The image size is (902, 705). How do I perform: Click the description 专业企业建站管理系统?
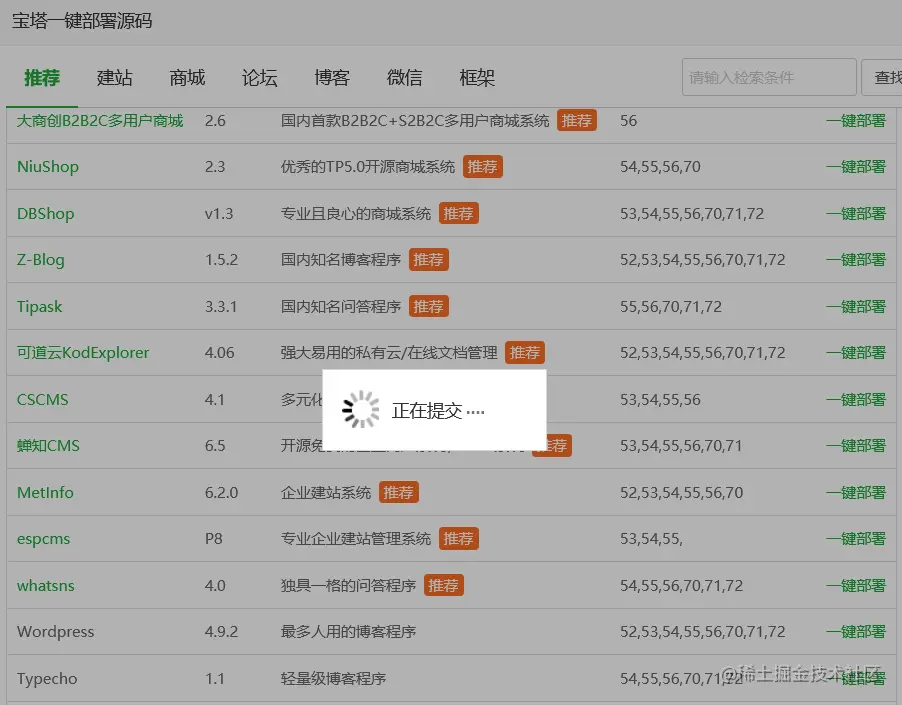pyautogui.click(x=356, y=539)
